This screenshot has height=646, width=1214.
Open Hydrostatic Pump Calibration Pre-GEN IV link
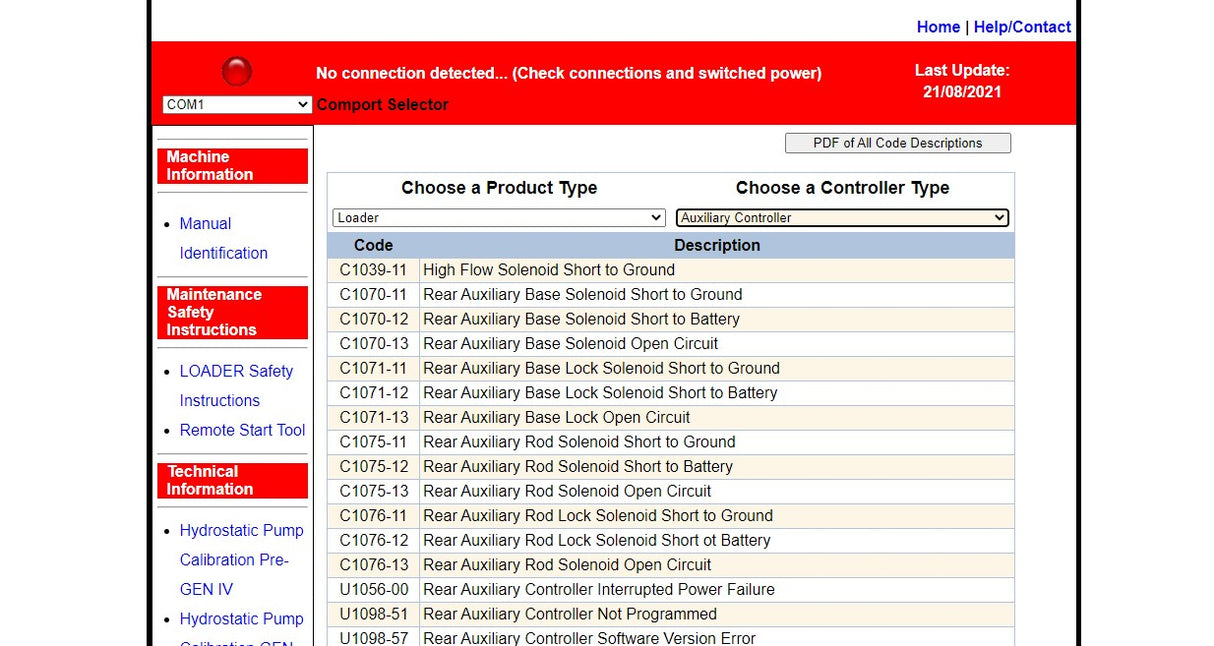tap(241, 559)
